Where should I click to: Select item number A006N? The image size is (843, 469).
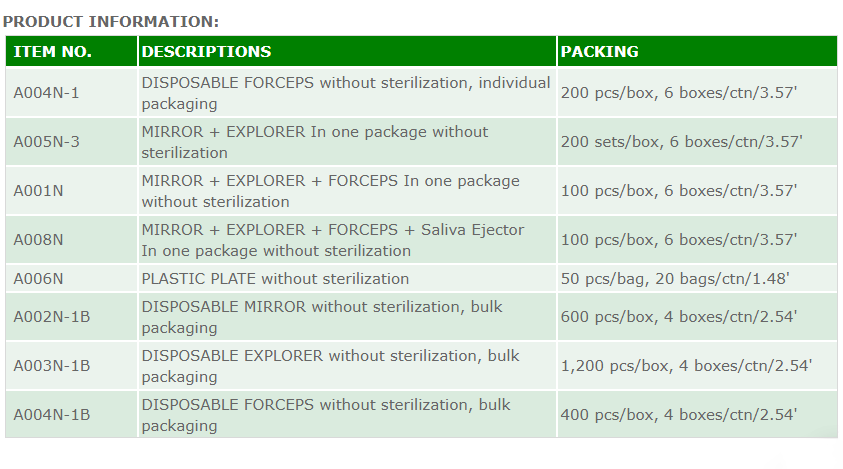[x=38, y=279]
